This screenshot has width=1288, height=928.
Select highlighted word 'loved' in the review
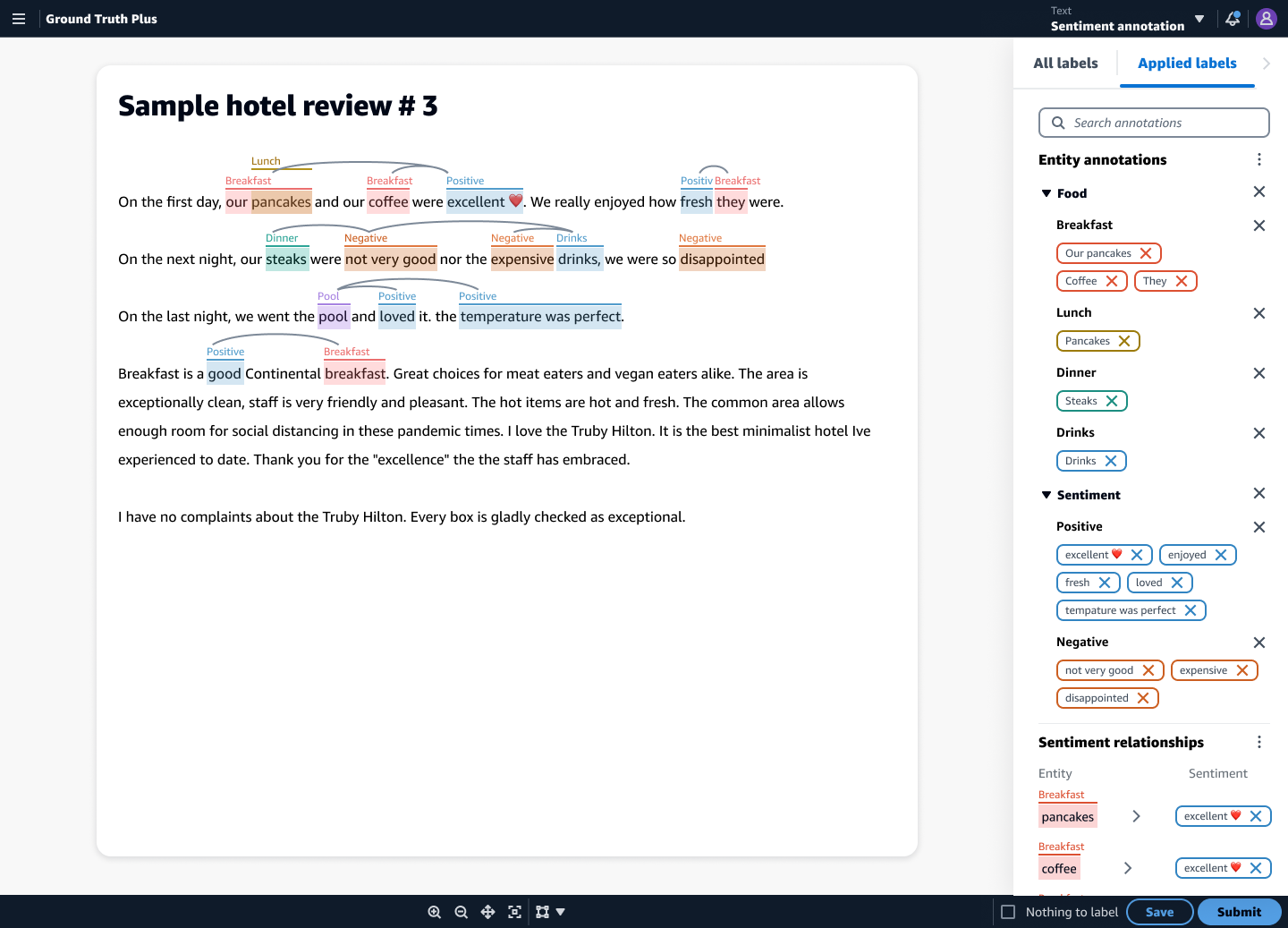[397, 317]
